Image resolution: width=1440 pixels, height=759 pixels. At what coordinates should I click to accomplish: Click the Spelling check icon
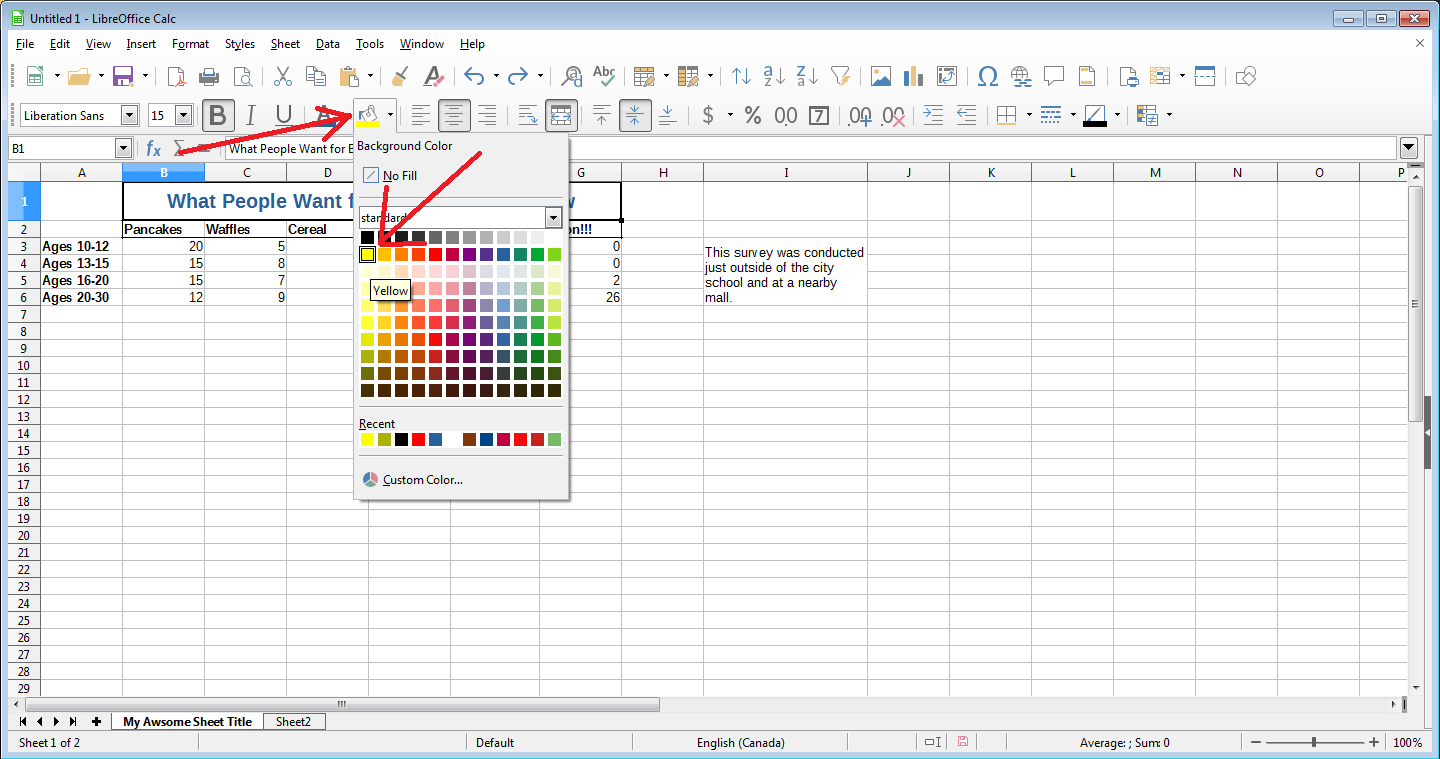coord(604,76)
